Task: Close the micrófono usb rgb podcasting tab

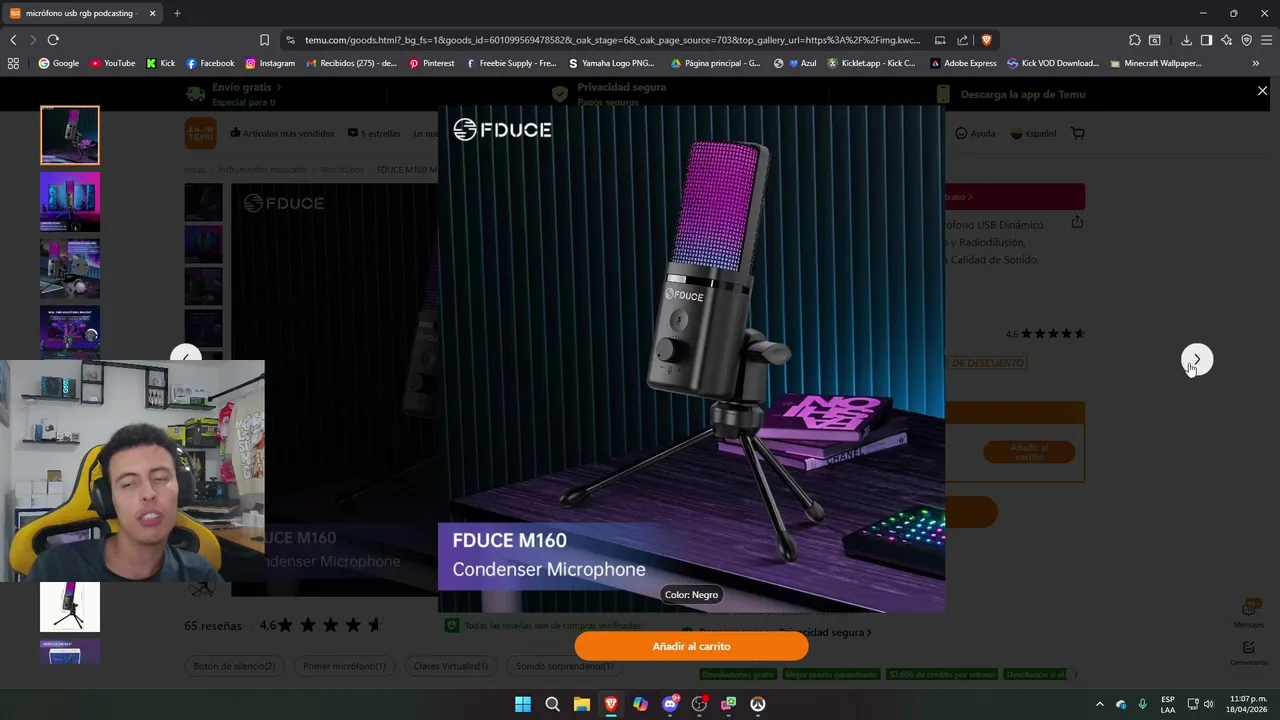Action: pyautogui.click(x=152, y=13)
